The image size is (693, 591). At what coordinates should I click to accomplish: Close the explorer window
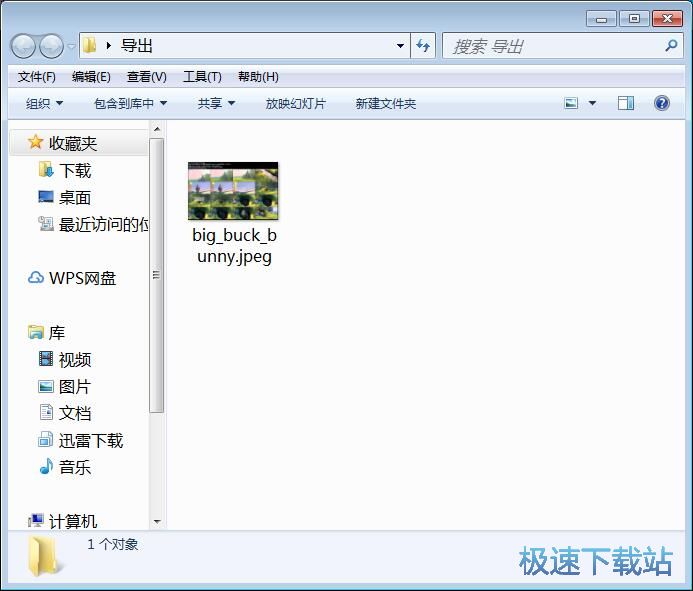coord(667,19)
